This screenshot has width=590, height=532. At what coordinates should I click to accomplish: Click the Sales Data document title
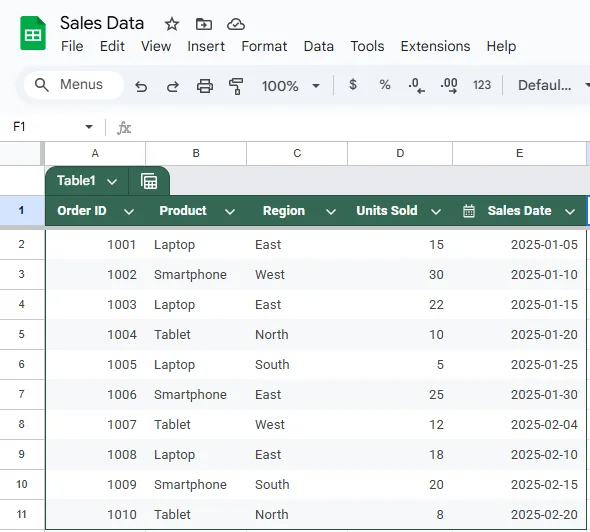pos(102,23)
